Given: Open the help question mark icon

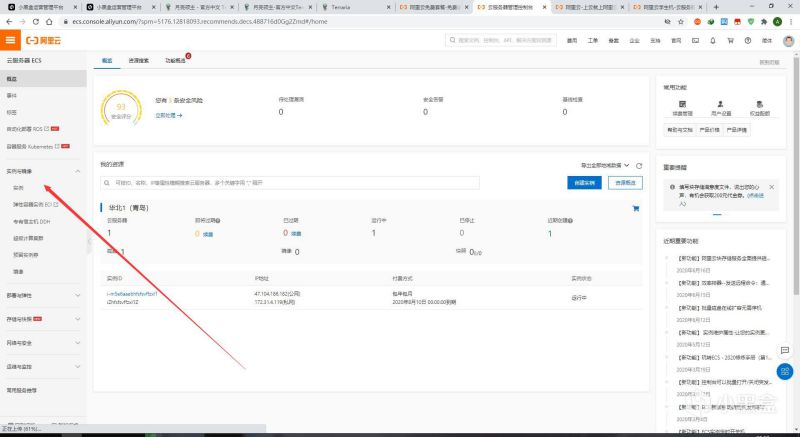Looking at the screenshot, I should point(747,40).
